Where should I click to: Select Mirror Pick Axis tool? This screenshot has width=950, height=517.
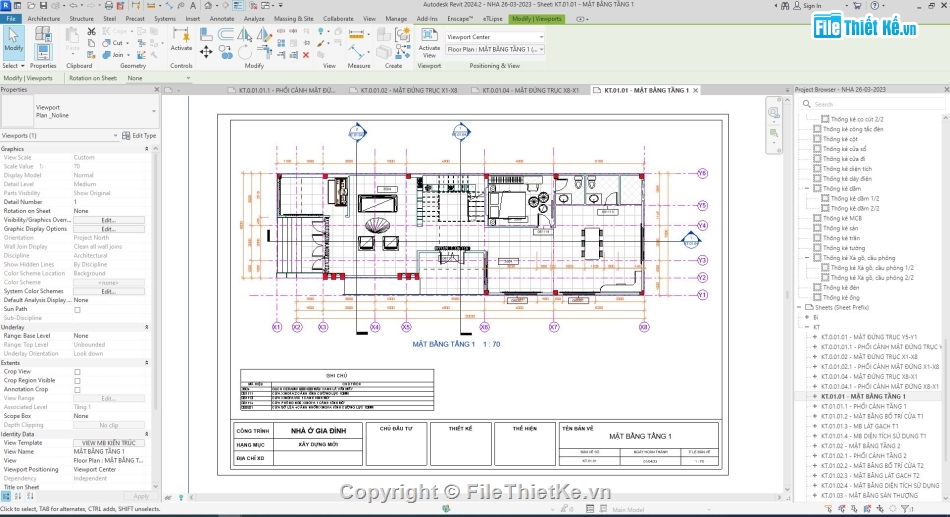click(245, 34)
